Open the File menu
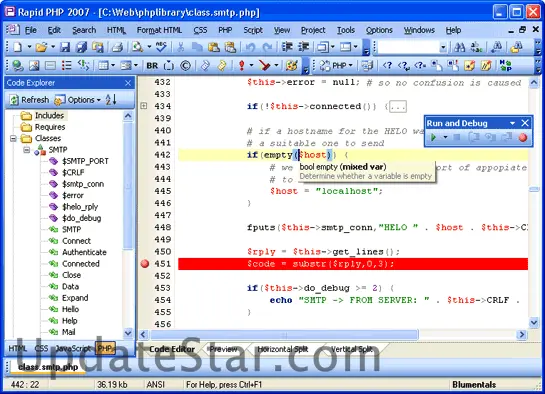The image size is (545, 394). [x=31, y=30]
